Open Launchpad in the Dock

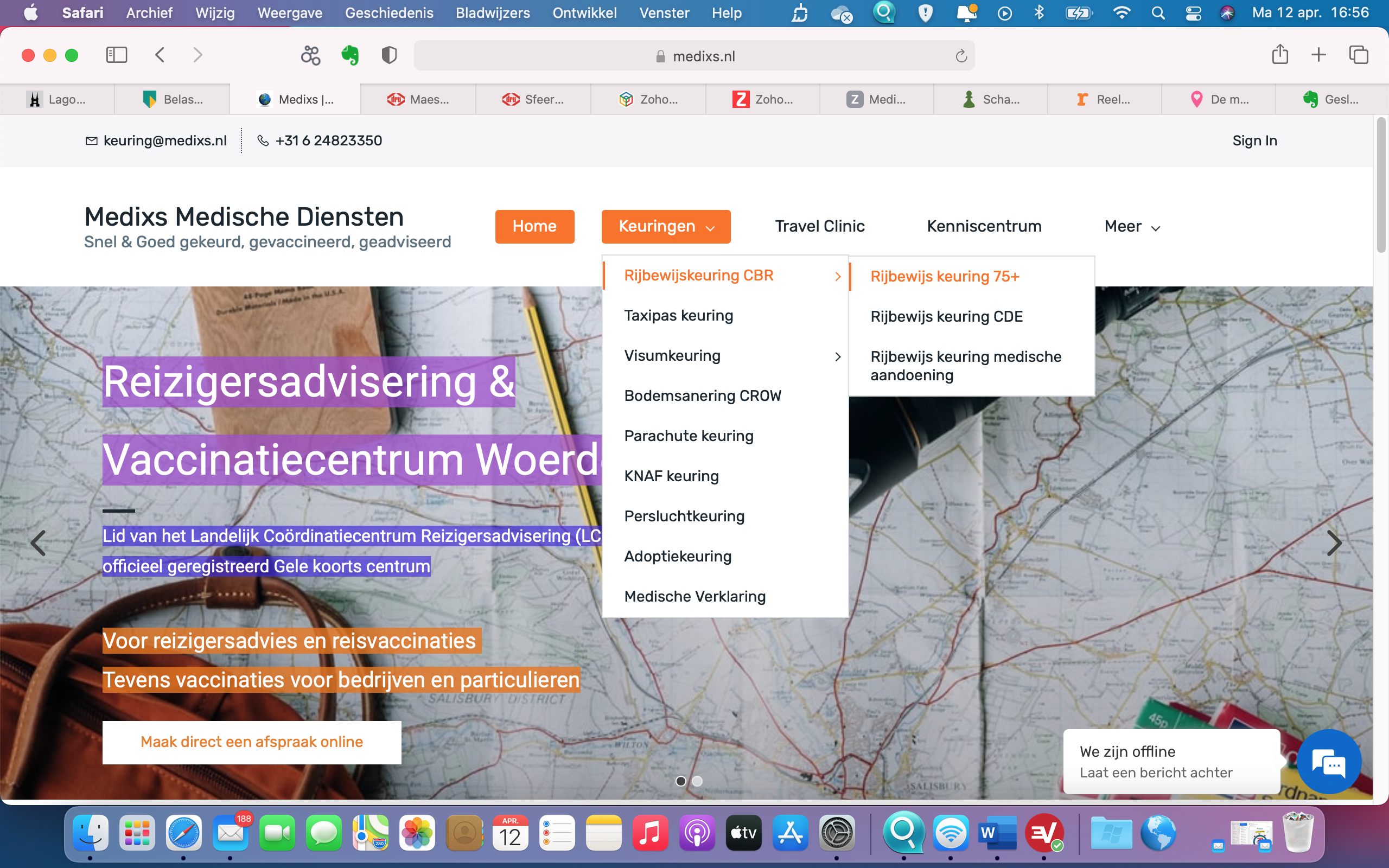137,832
